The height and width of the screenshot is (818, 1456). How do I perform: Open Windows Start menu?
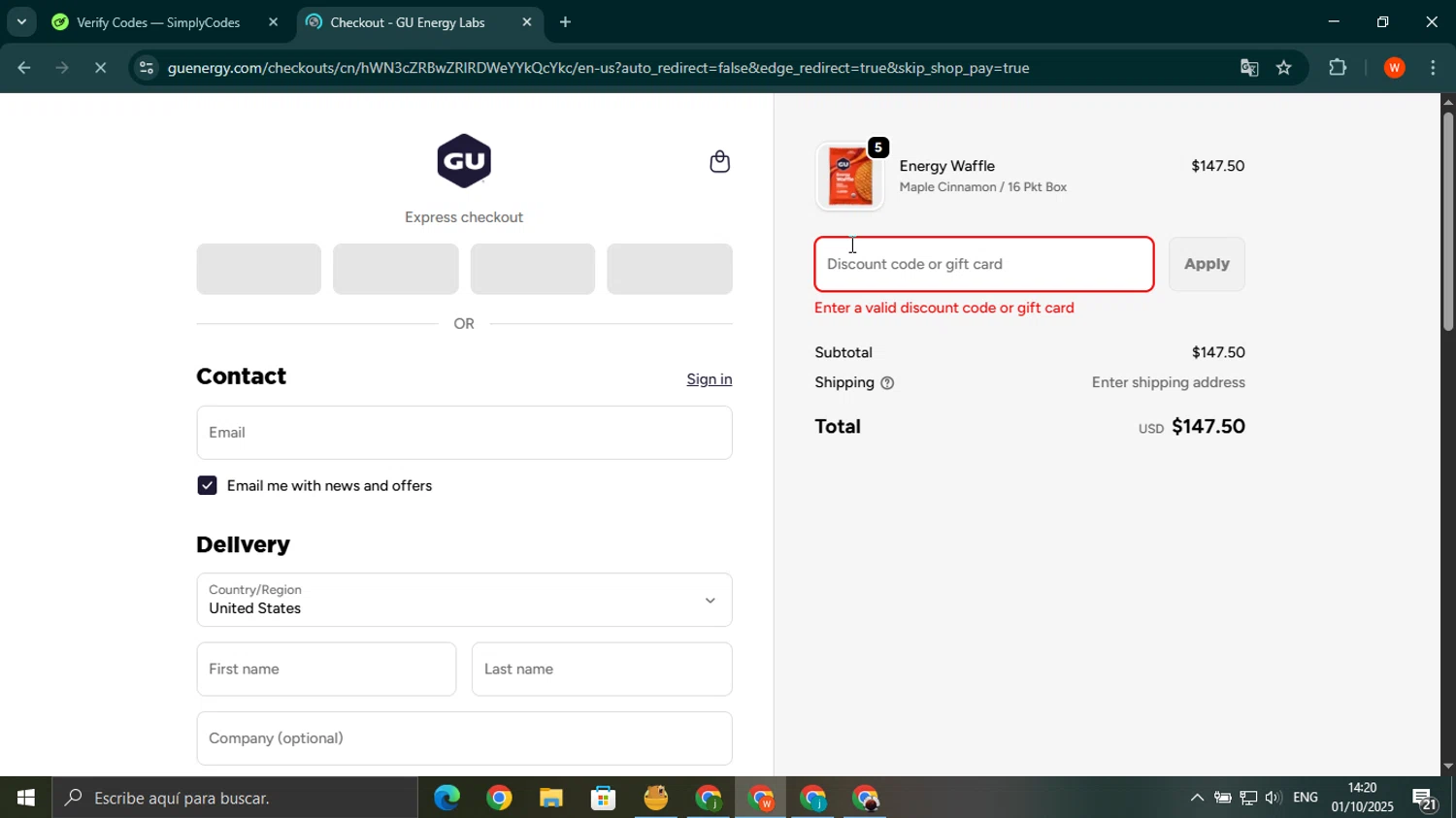click(26, 799)
